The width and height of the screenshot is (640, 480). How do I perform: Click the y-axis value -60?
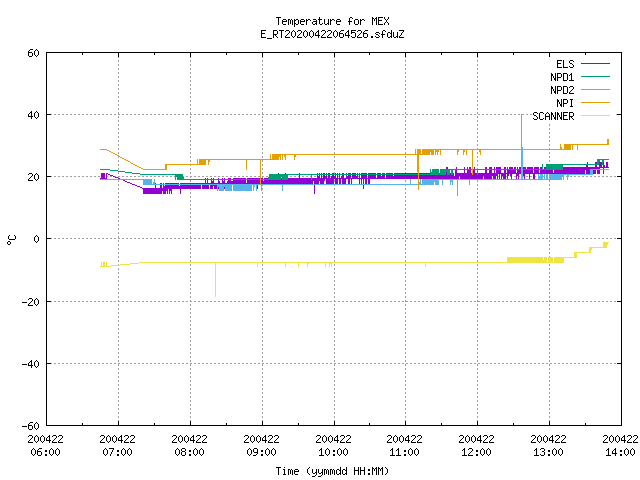[x=31, y=426]
